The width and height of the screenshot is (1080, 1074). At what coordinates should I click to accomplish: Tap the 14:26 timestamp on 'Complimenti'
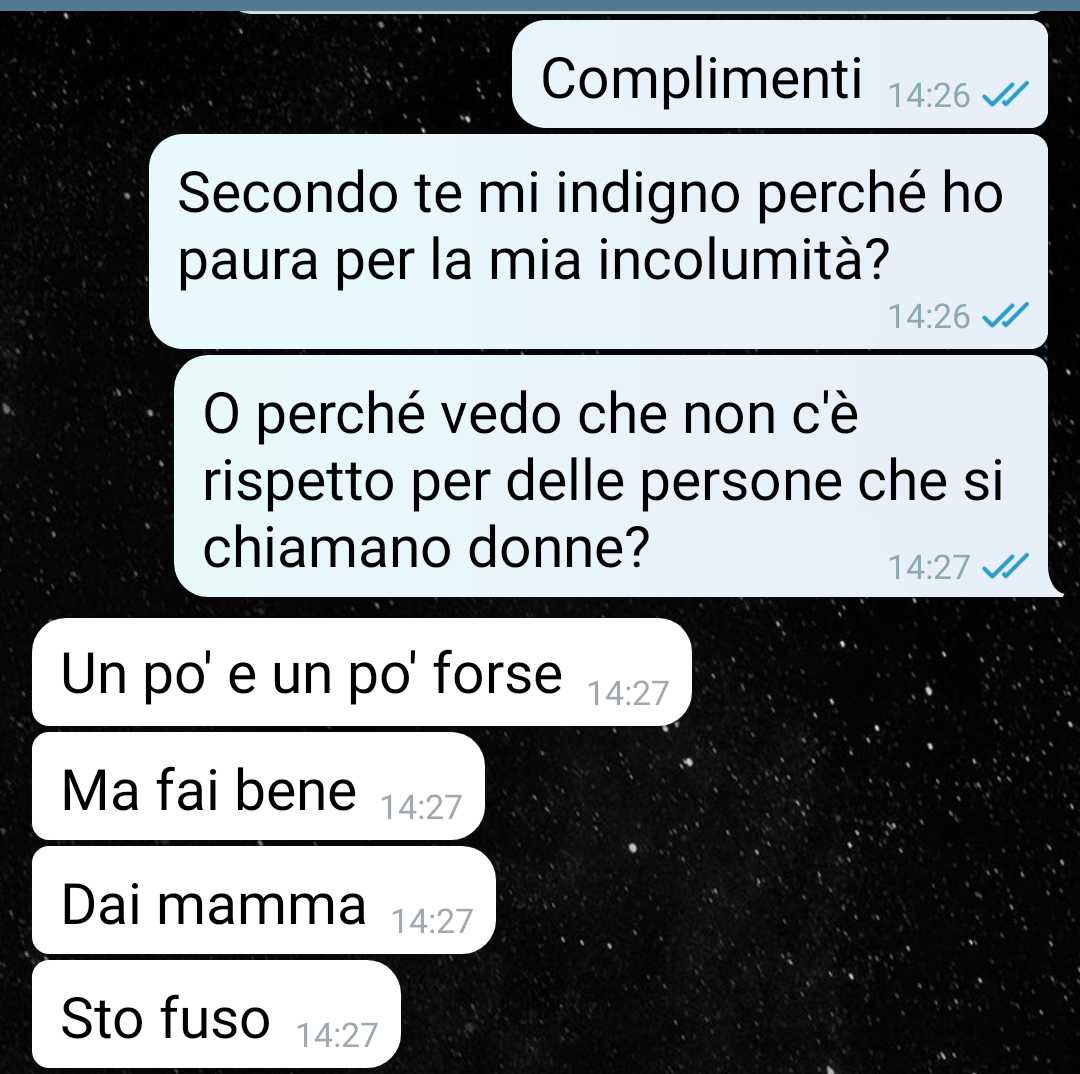tap(928, 96)
